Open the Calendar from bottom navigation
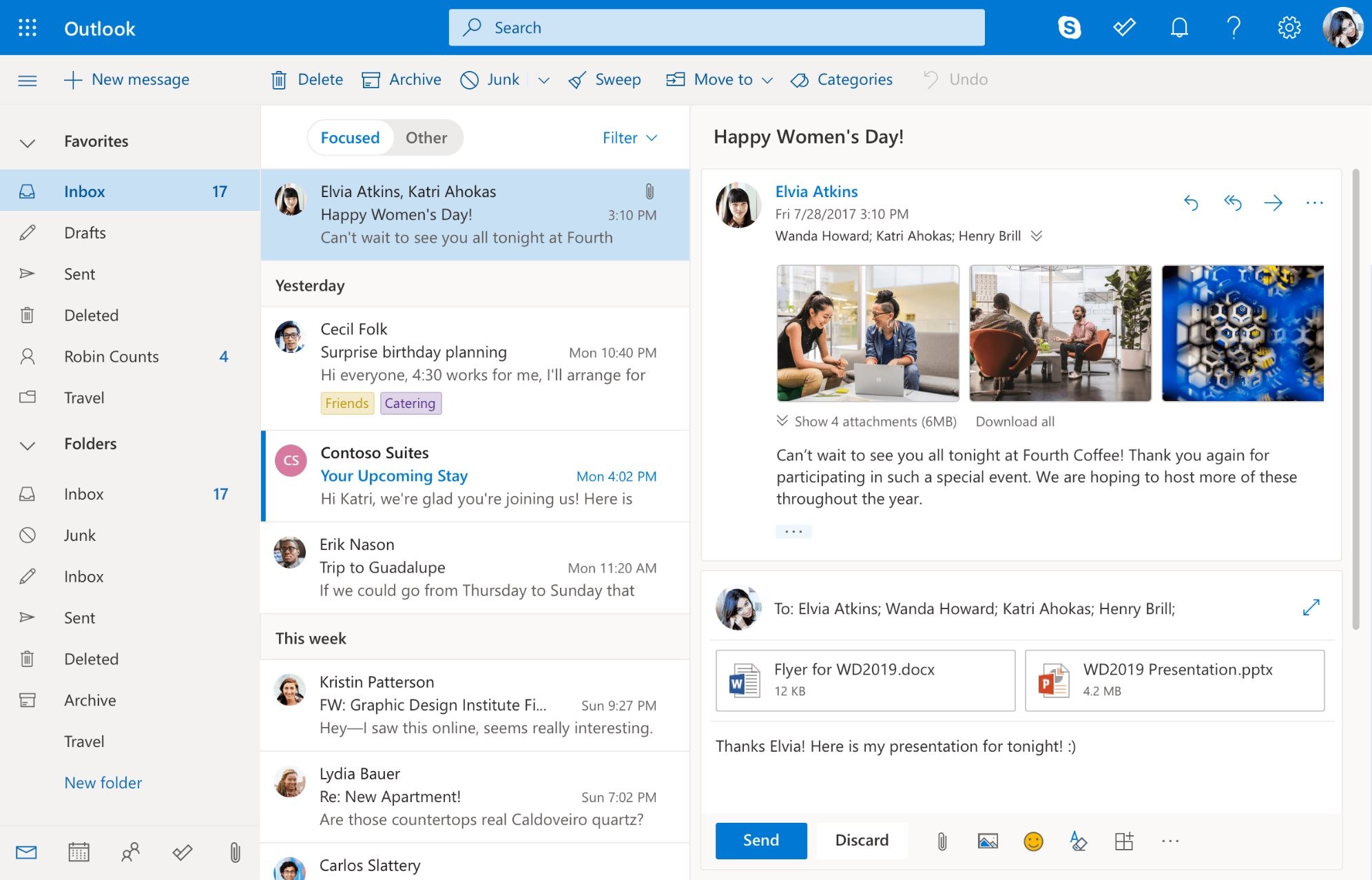Viewport: 1372px width, 880px height. pos(79,852)
